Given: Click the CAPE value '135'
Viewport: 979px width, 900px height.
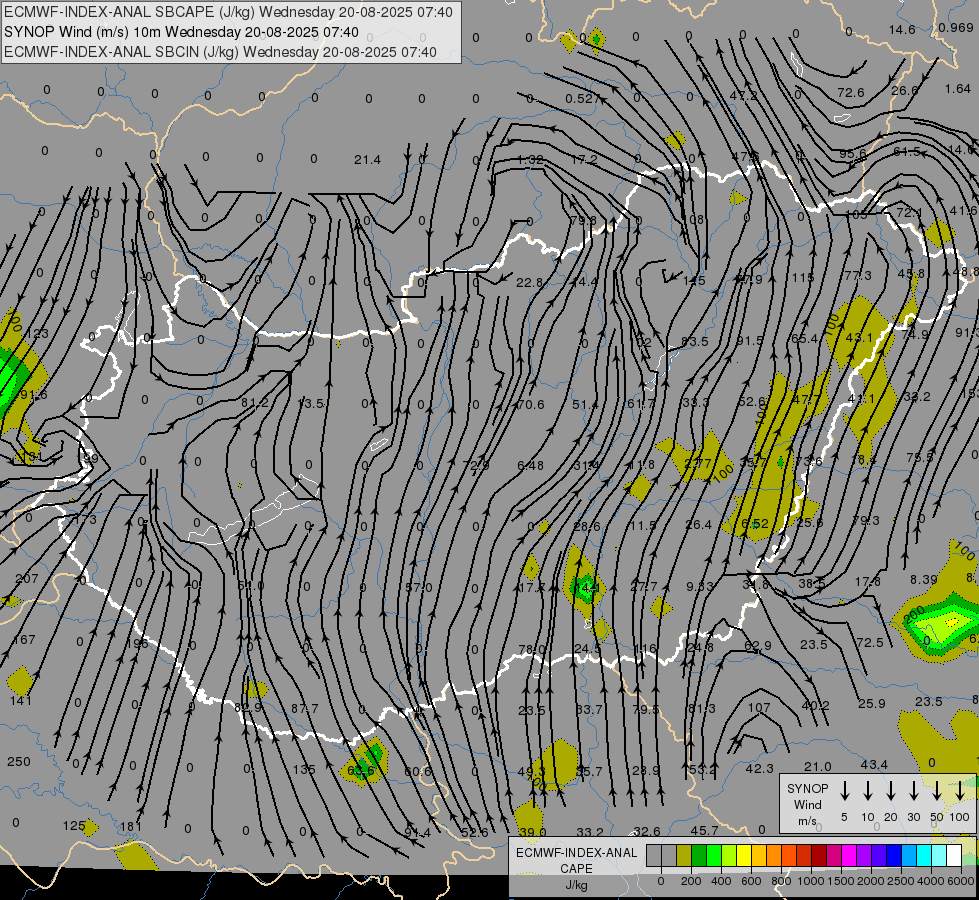Looking at the screenshot, I should pyautogui.click(x=304, y=769).
